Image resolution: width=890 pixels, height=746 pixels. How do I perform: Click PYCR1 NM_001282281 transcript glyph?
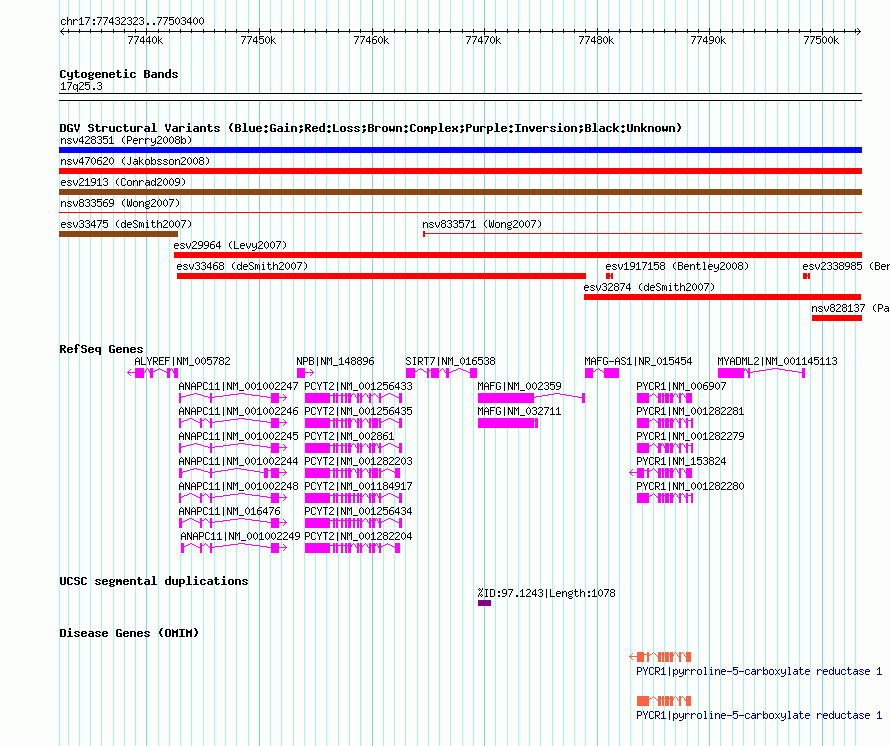665,422
